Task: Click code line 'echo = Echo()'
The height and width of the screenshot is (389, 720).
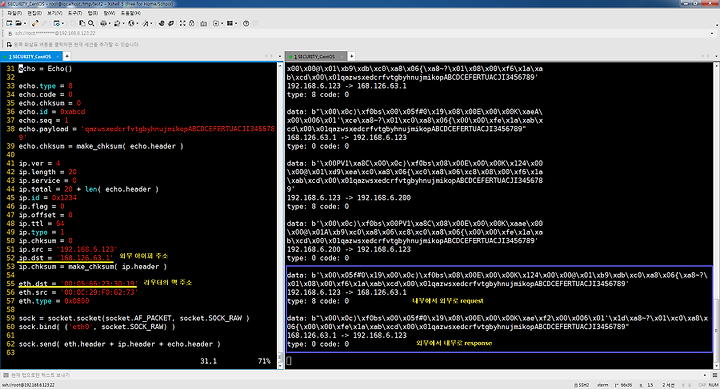Action: coord(45,69)
